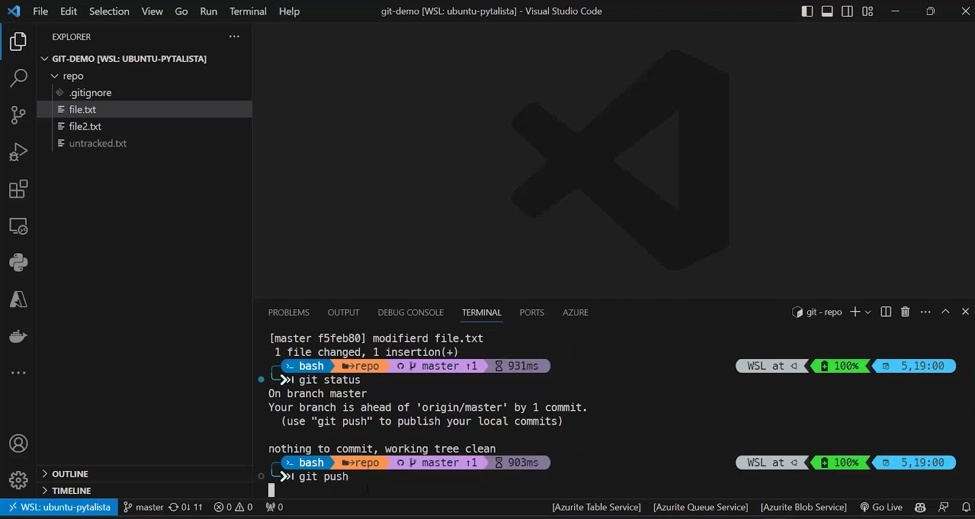The height and width of the screenshot is (519, 975).
Task: Open the Terminal menu
Action: click(x=247, y=11)
